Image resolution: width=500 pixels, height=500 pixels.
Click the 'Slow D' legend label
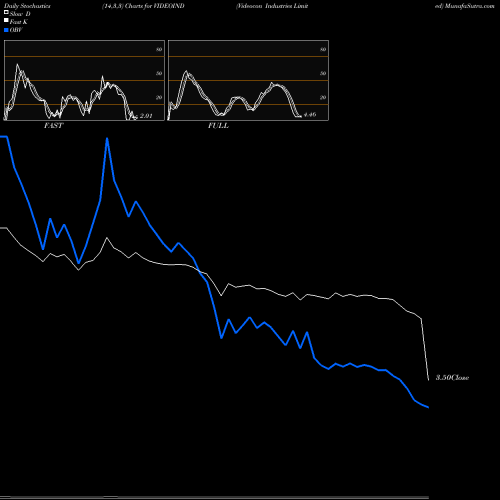(x=20, y=14)
